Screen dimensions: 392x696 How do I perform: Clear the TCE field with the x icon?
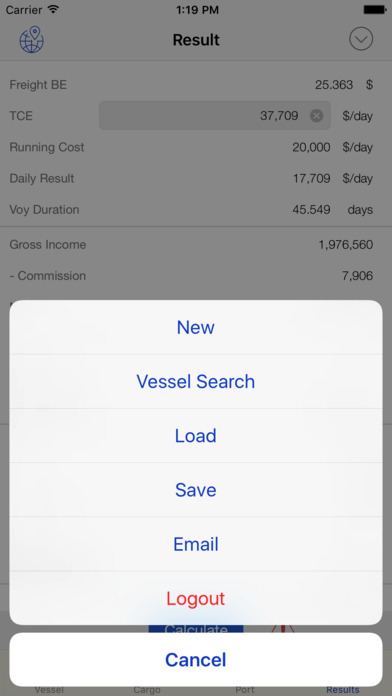click(x=316, y=116)
